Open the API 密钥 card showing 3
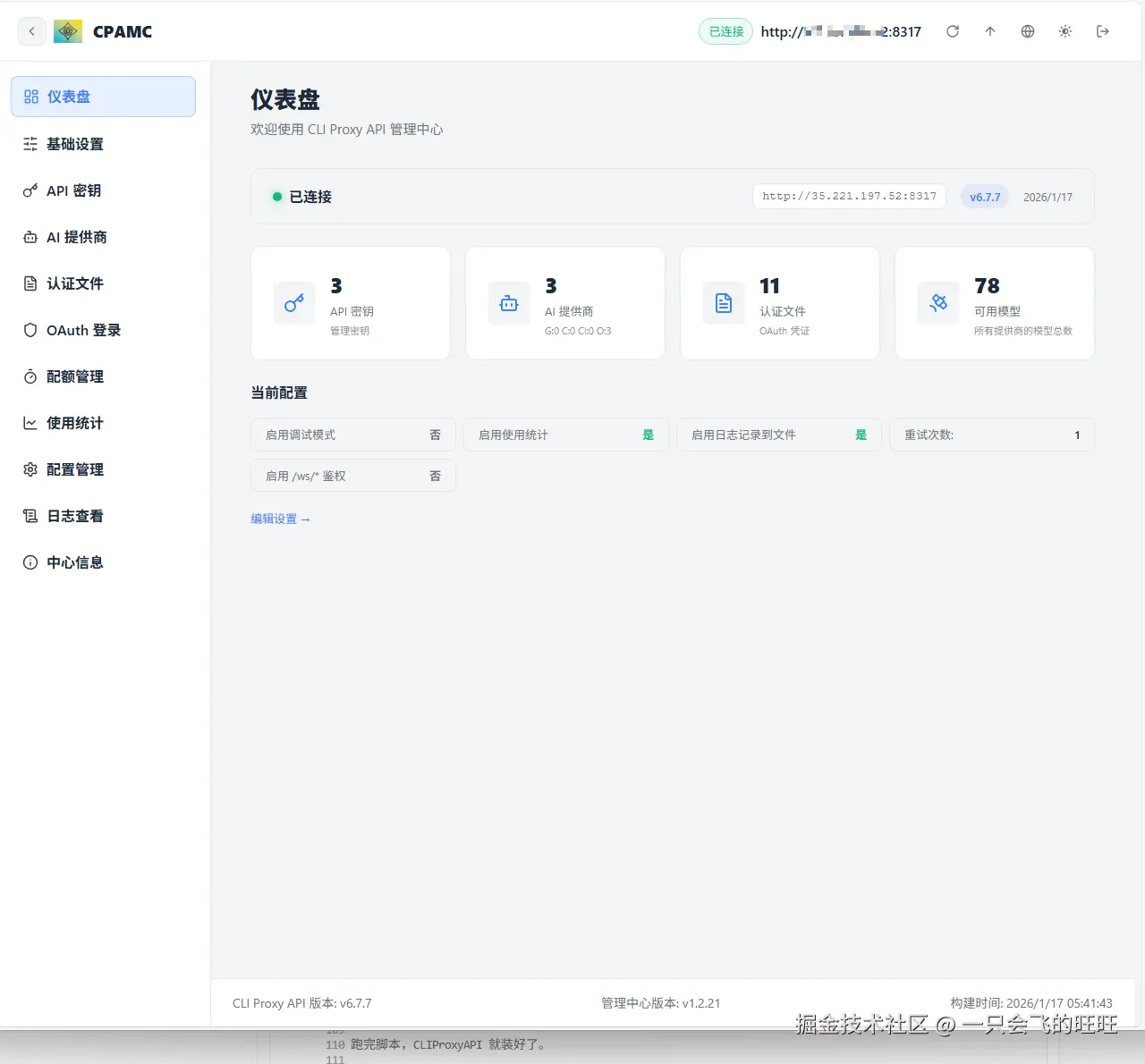This screenshot has width=1145, height=1064. tap(351, 303)
